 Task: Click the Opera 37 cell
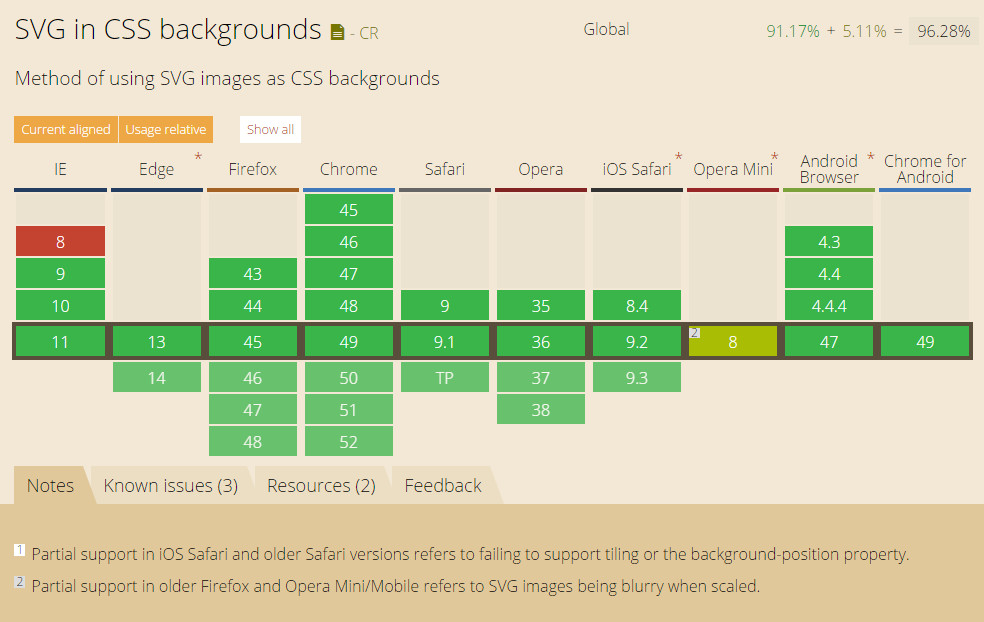tap(540, 377)
